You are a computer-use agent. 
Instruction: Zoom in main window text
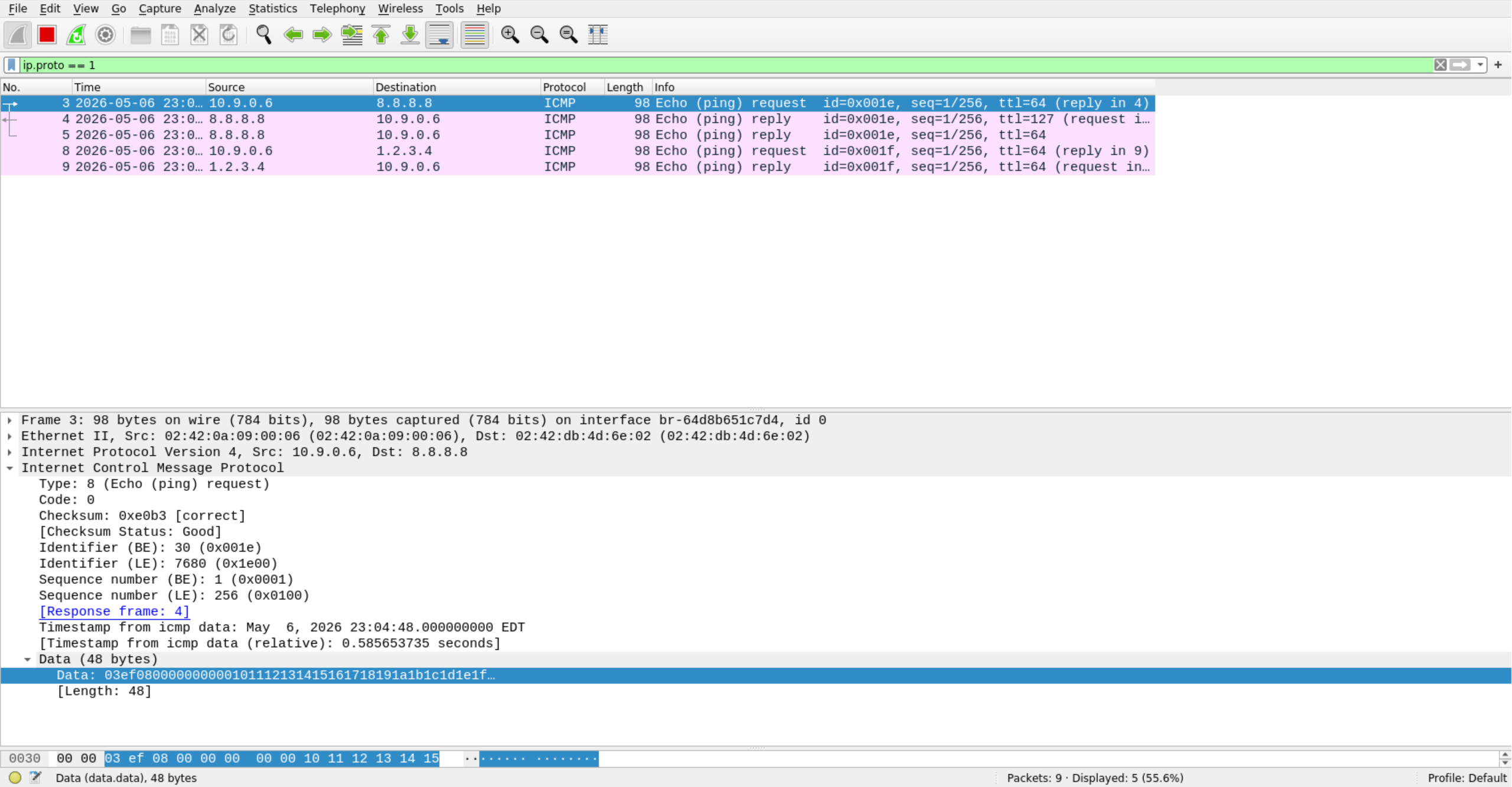(510, 35)
